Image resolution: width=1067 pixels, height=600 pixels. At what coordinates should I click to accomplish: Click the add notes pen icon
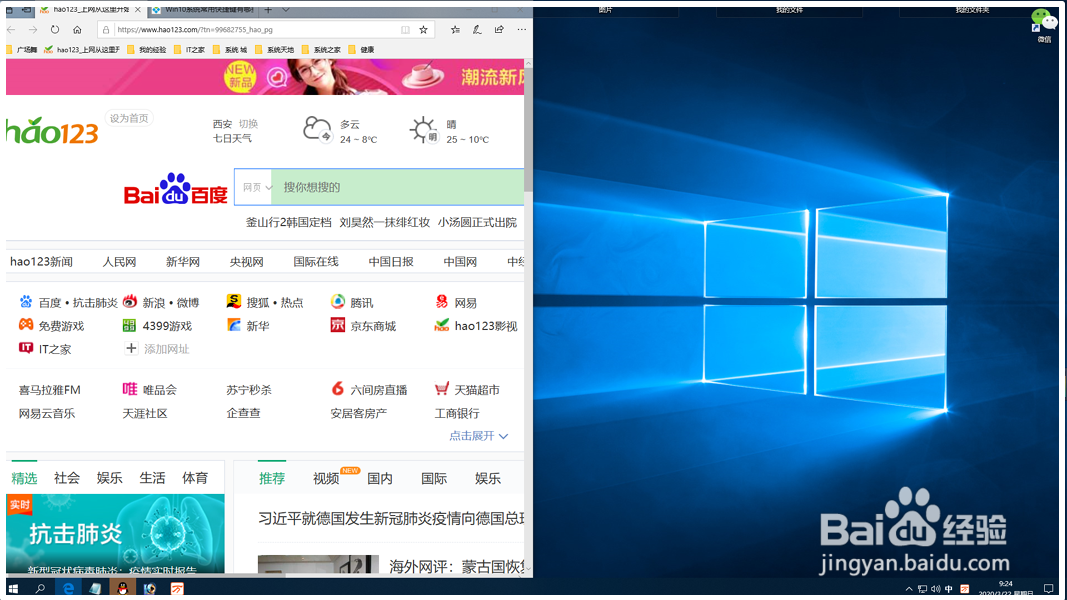(x=477, y=30)
